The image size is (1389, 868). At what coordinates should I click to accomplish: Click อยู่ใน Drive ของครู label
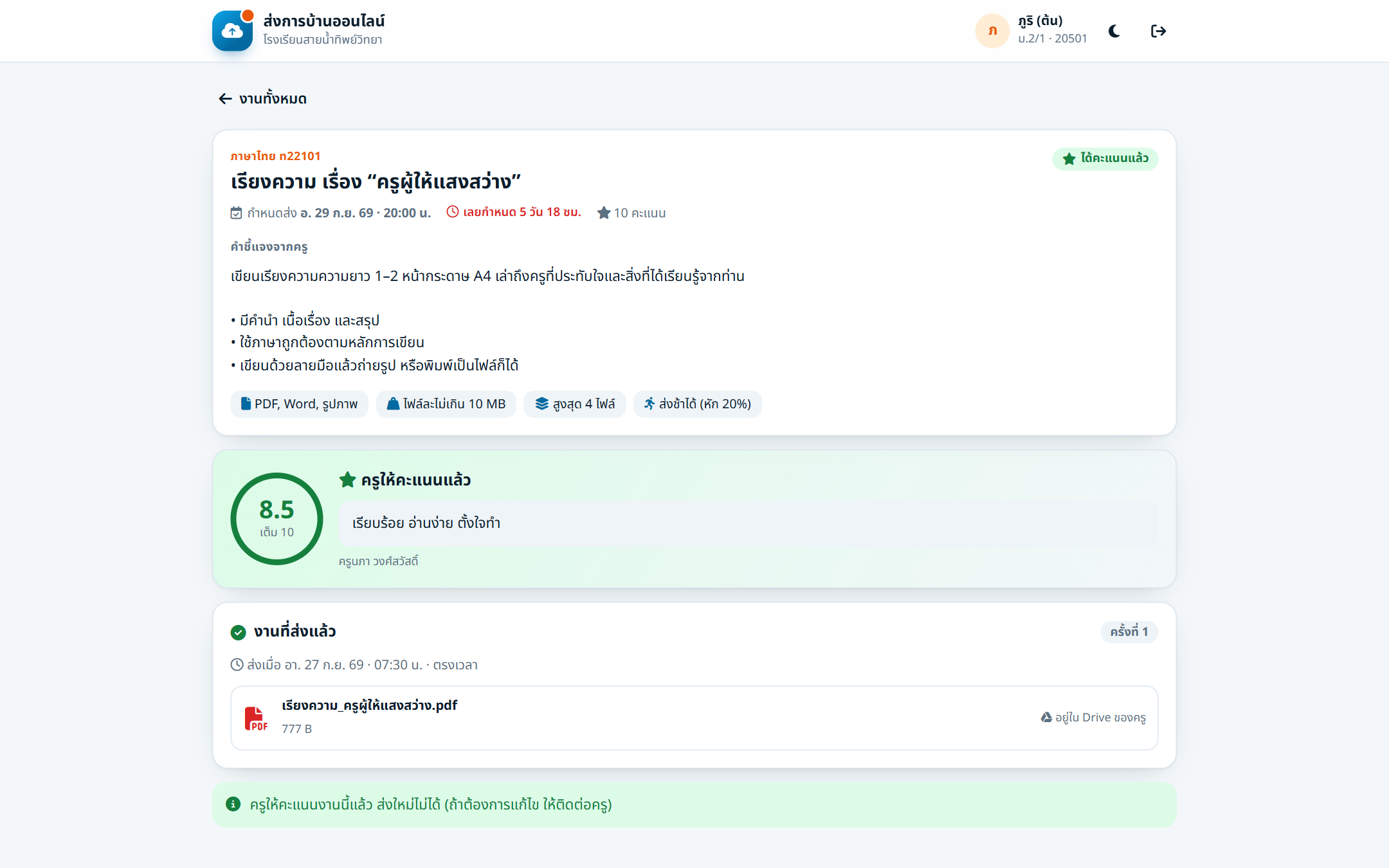[x=1100, y=718]
